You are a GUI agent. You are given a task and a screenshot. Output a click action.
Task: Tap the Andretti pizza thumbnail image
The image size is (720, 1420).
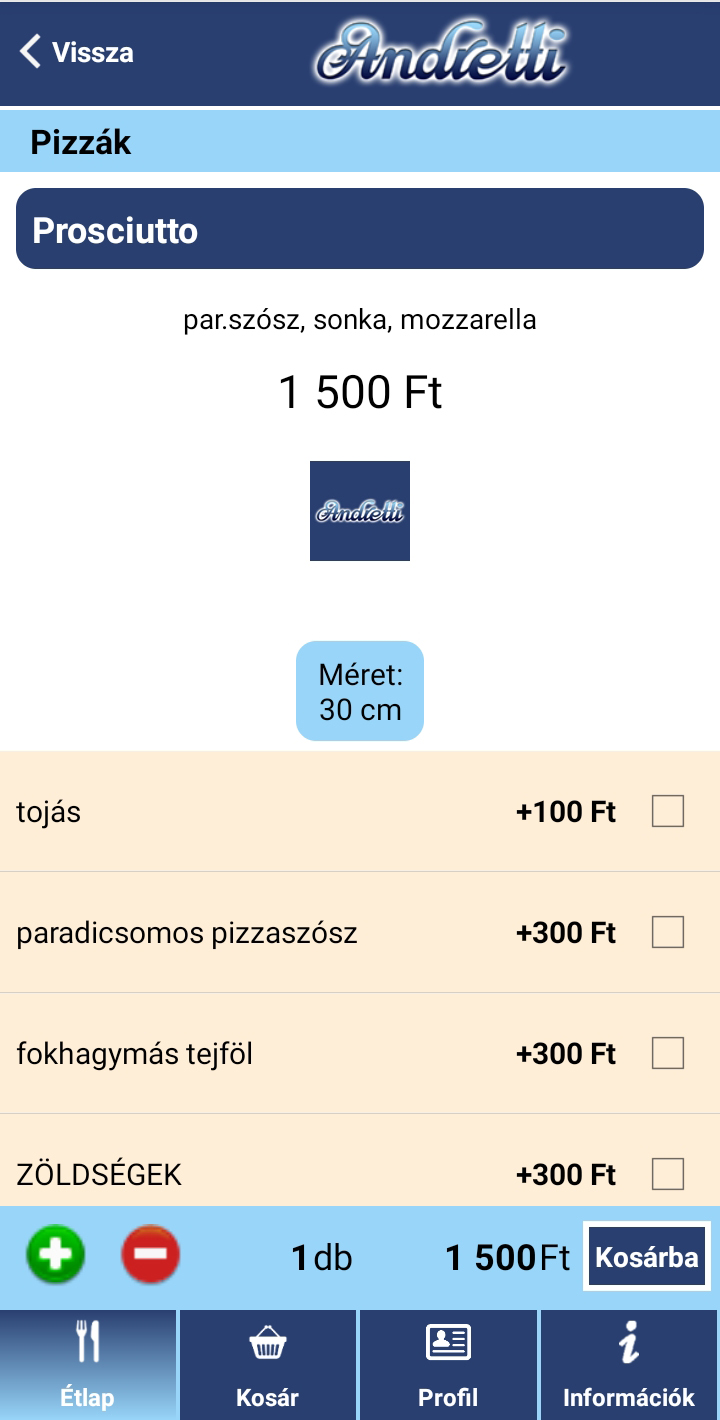[x=360, y=511]
